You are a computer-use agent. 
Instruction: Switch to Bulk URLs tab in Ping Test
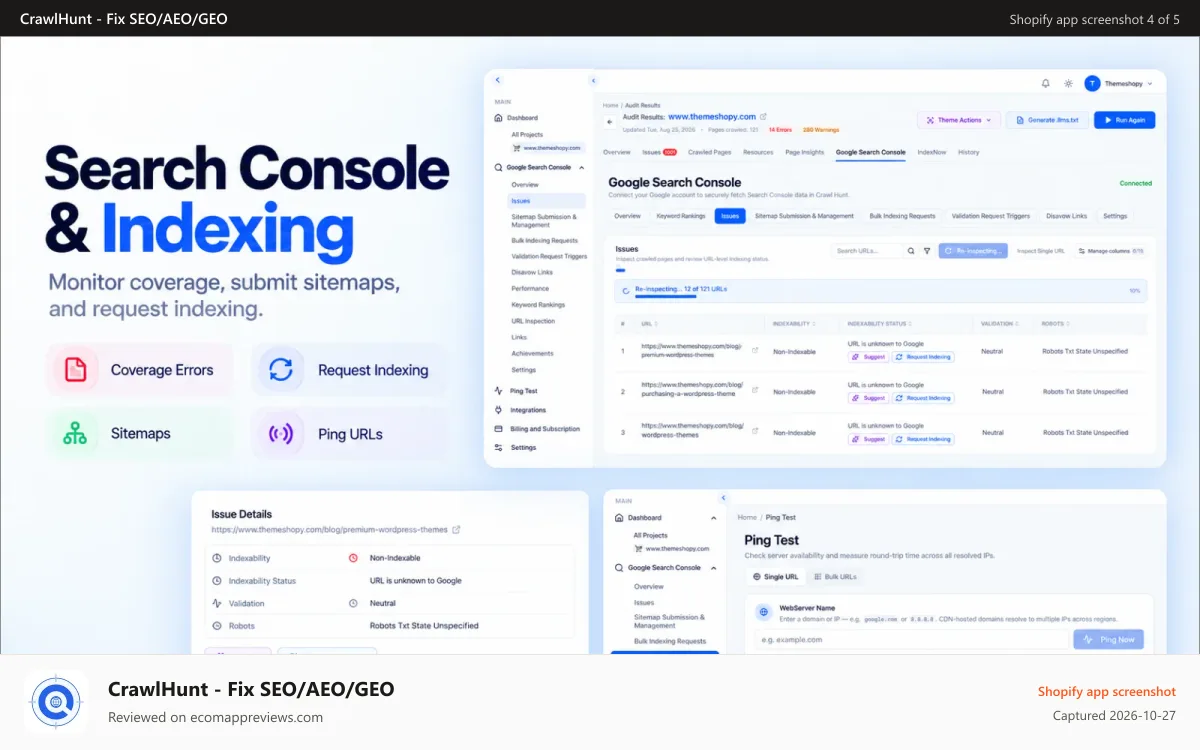(x=834, y=577)
